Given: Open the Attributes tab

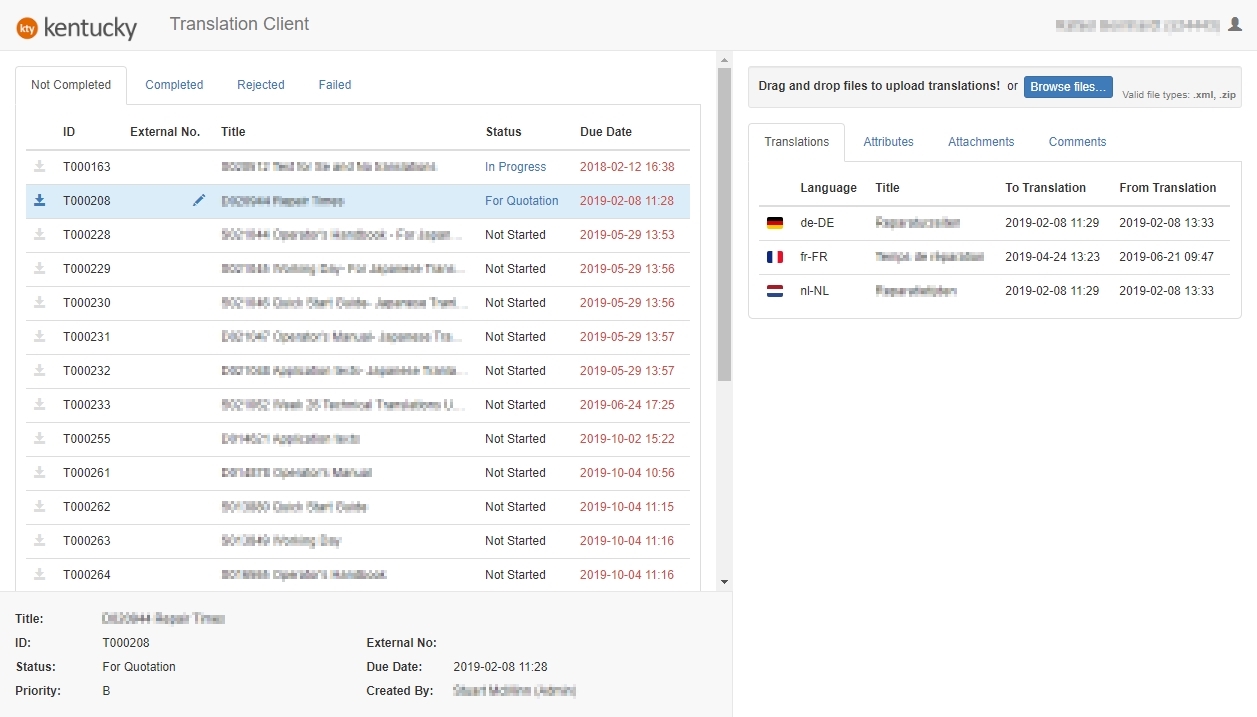Looking at the screenshot, I should pos(888,142).
